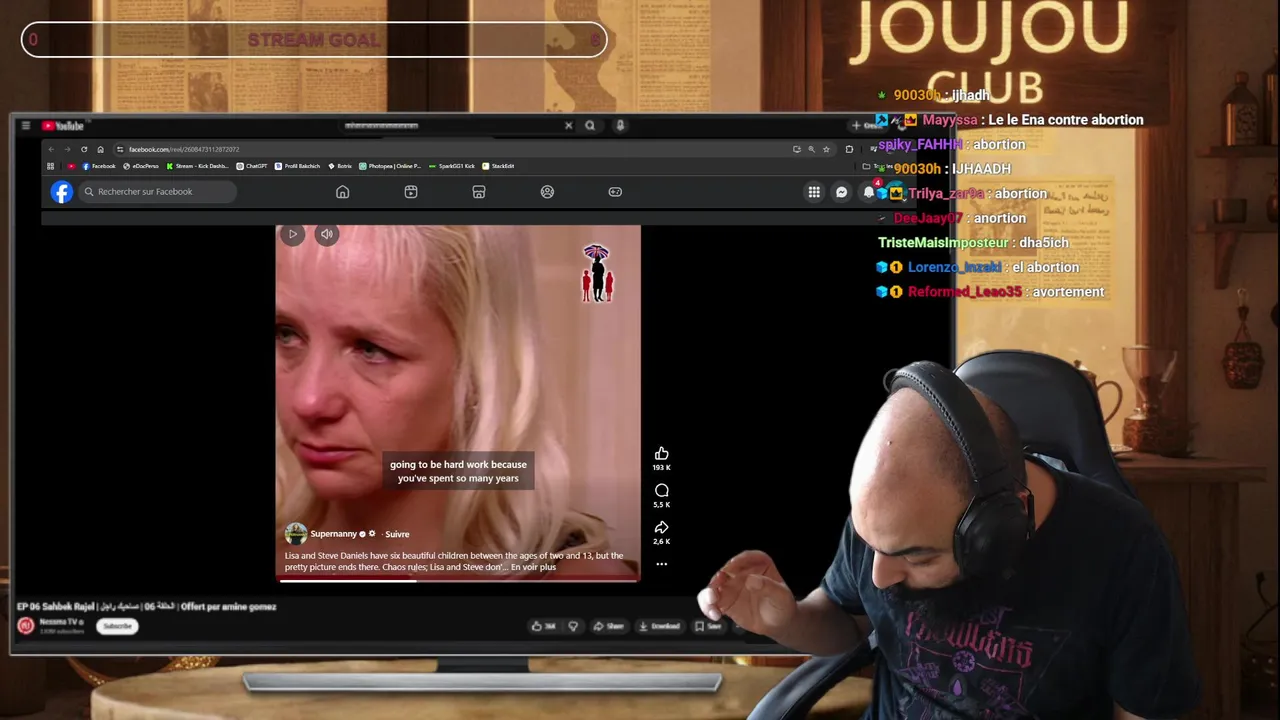Expand caption with En voir plus
The width and height of the screenshot is (1280, 720).
pos(533,567)
